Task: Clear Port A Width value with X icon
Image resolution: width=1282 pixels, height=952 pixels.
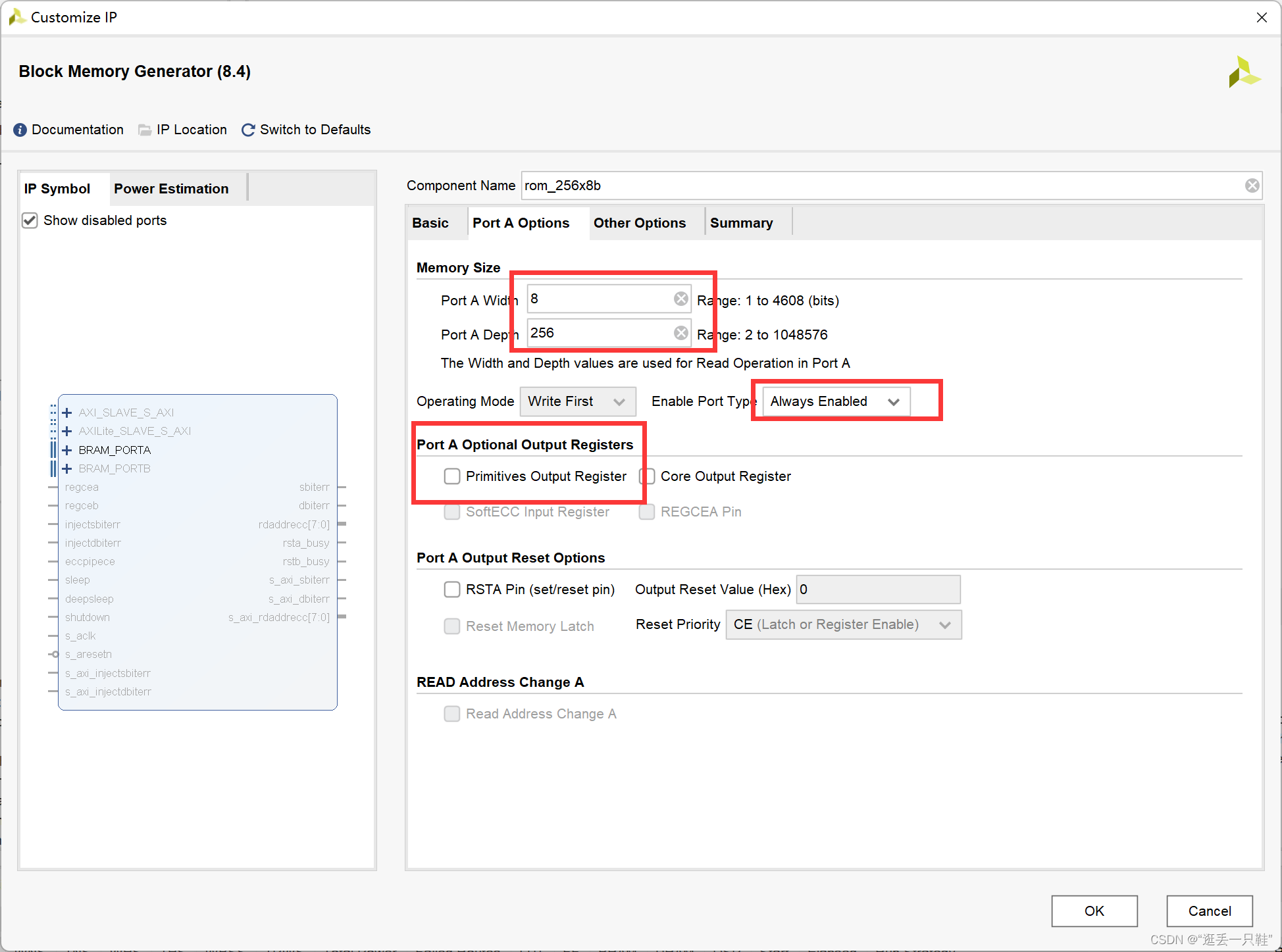Action: point(680,299)
